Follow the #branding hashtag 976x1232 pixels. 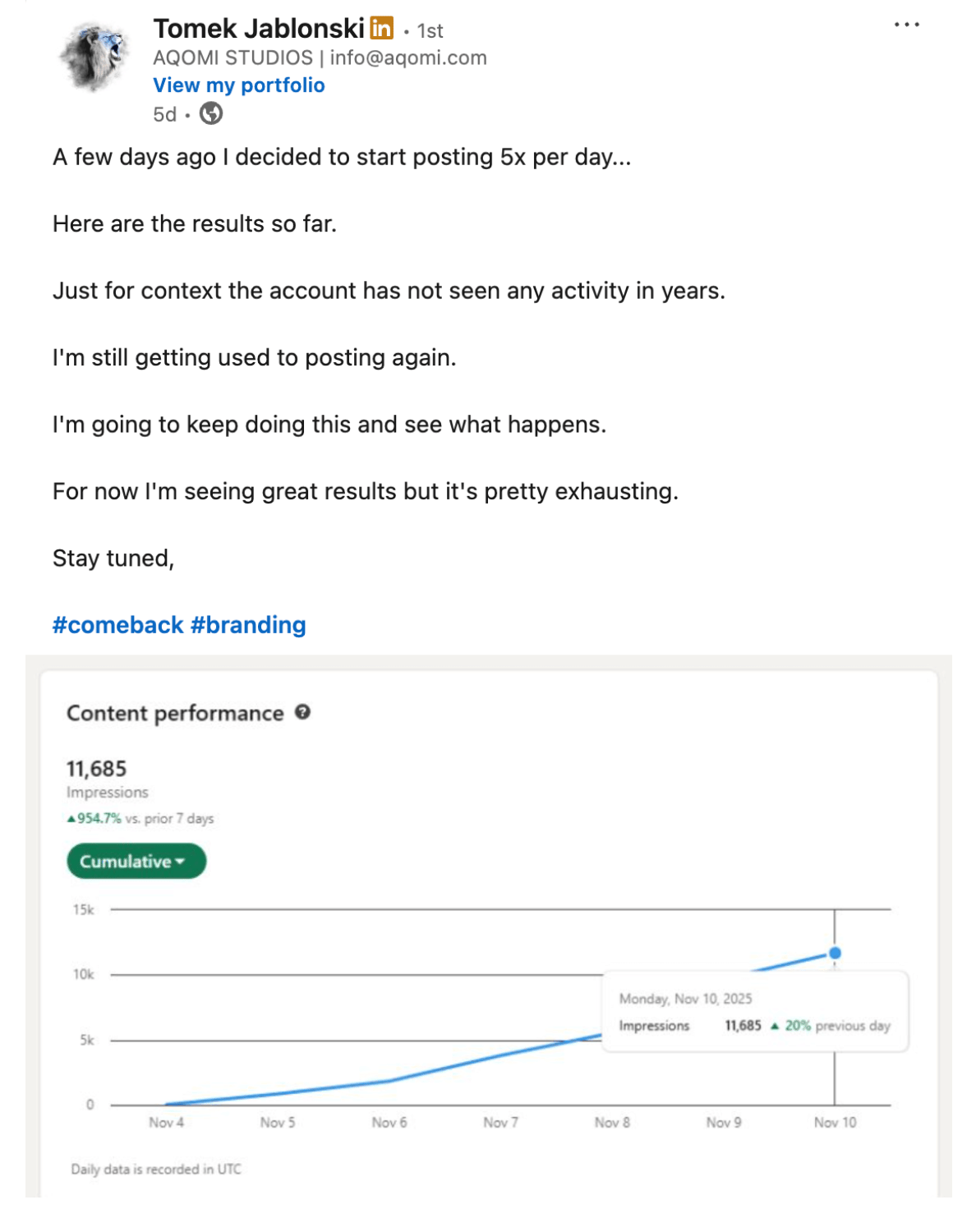coord(248,625)
